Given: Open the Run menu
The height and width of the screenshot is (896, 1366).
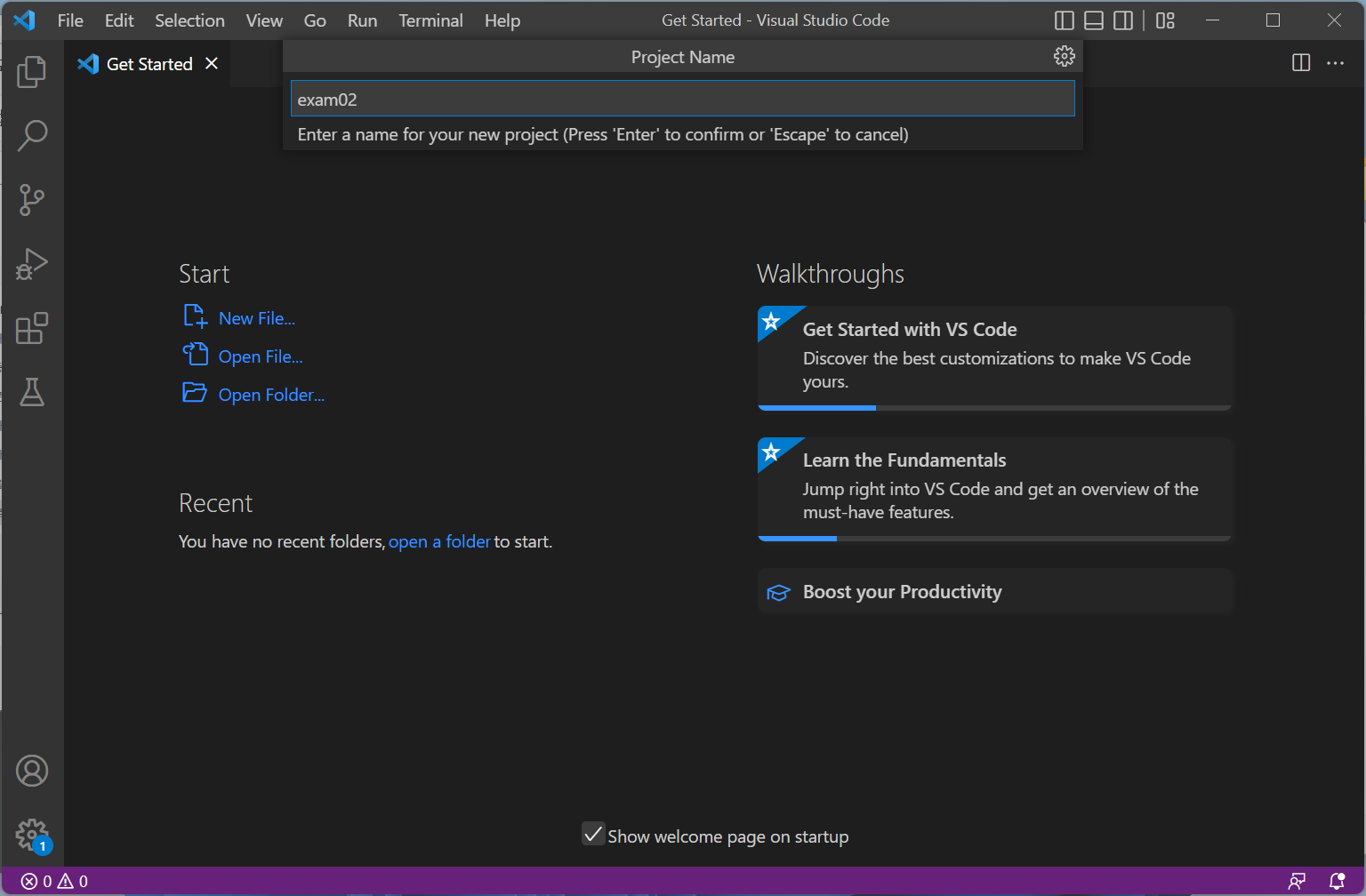Looking at the screenshot, I should point(362,20).
